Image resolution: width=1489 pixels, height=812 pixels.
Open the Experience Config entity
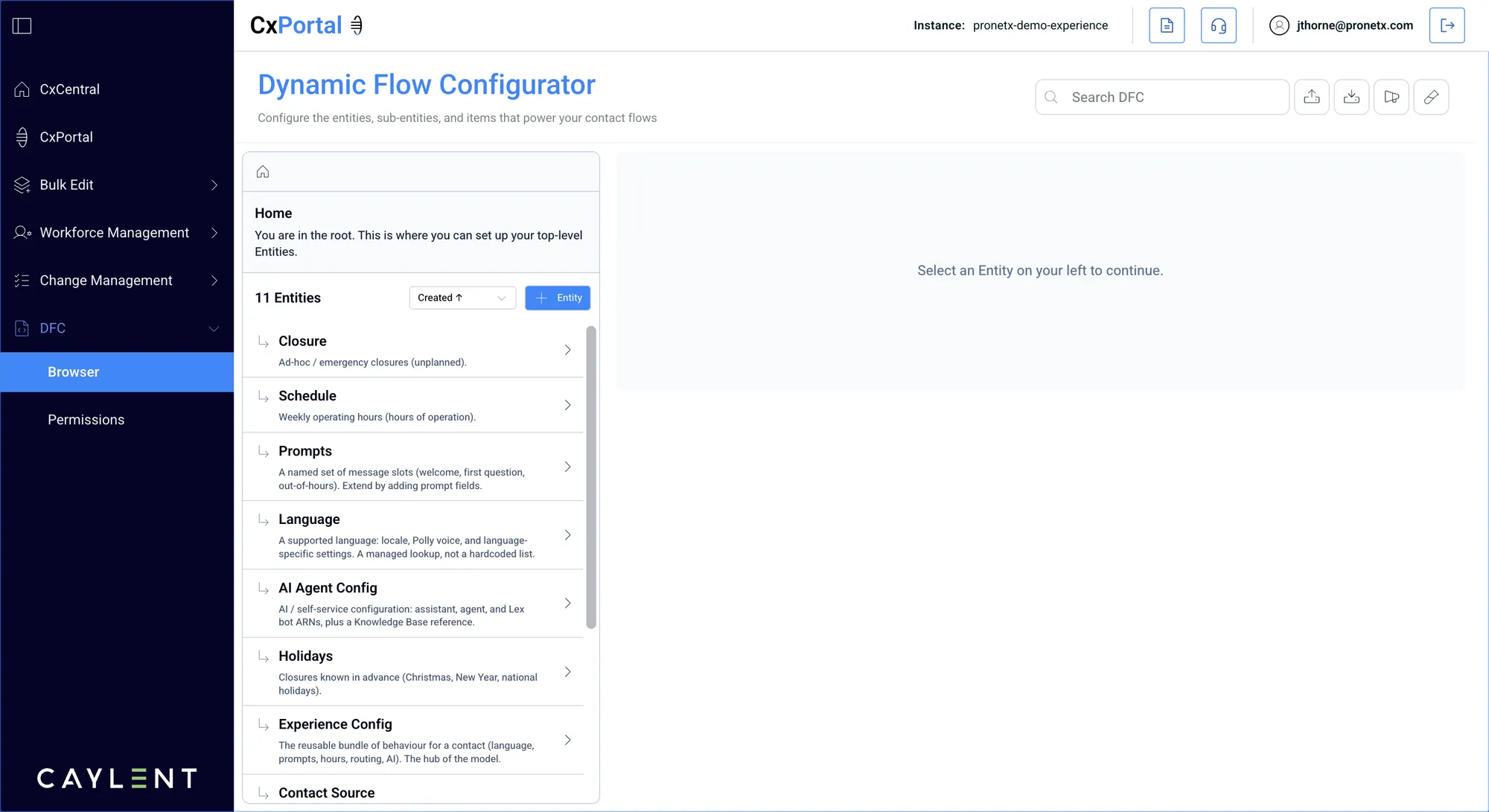[413, 741]
